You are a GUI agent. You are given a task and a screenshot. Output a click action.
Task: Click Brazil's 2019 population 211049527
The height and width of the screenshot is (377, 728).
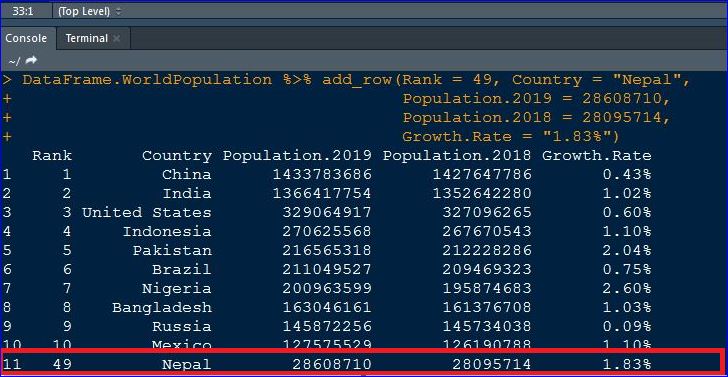coord(327,269)
